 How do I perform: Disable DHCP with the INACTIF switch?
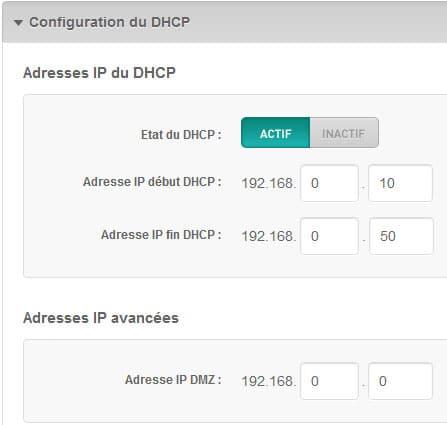(344, 133)
